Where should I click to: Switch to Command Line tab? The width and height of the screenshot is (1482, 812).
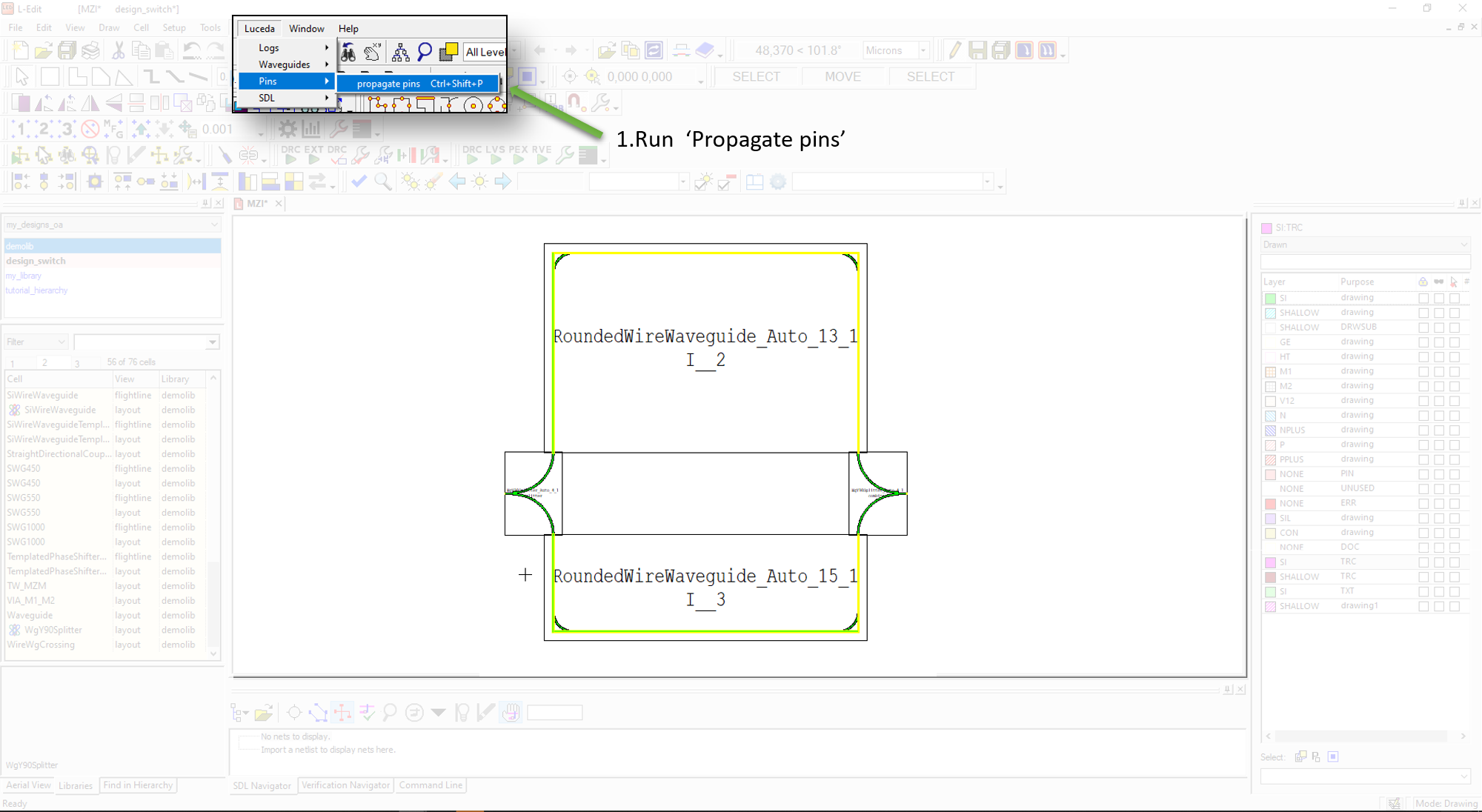click(x=431, y=785)
